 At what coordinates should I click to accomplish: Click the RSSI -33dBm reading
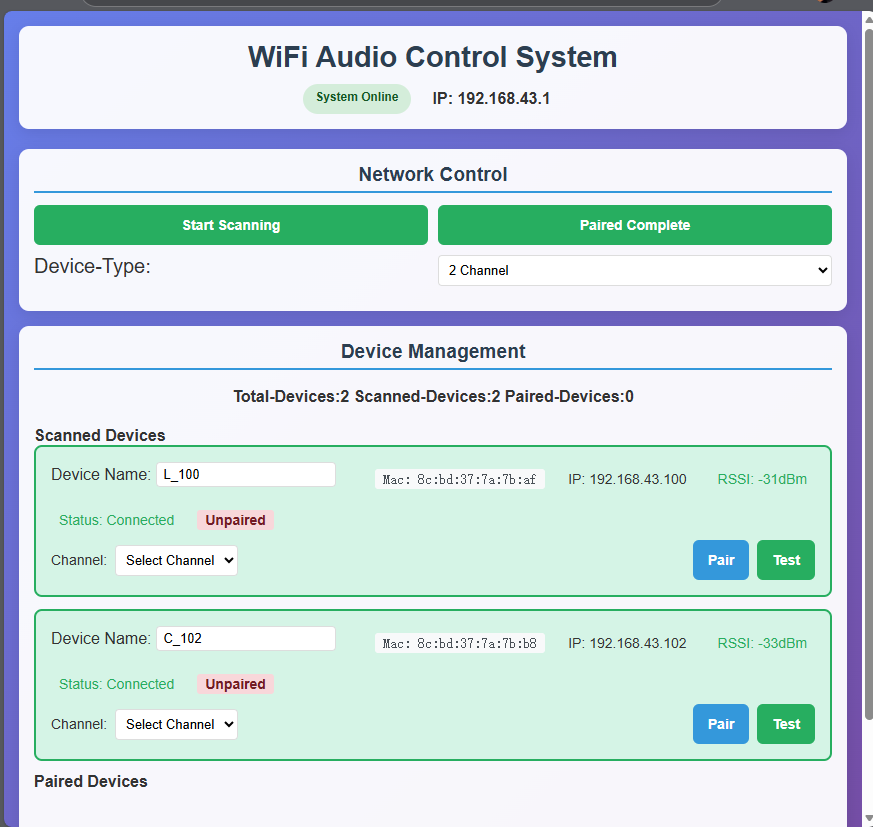[x=762, y=643]
